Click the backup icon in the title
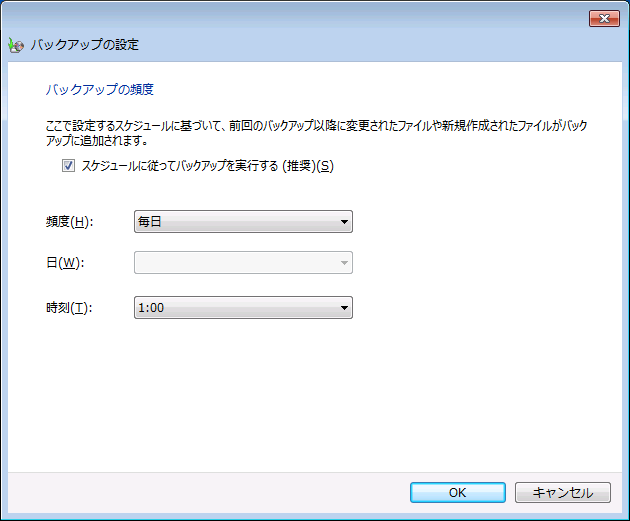Image resolution: width=630 pixels, height=521 pixels. tap(16, 45)
